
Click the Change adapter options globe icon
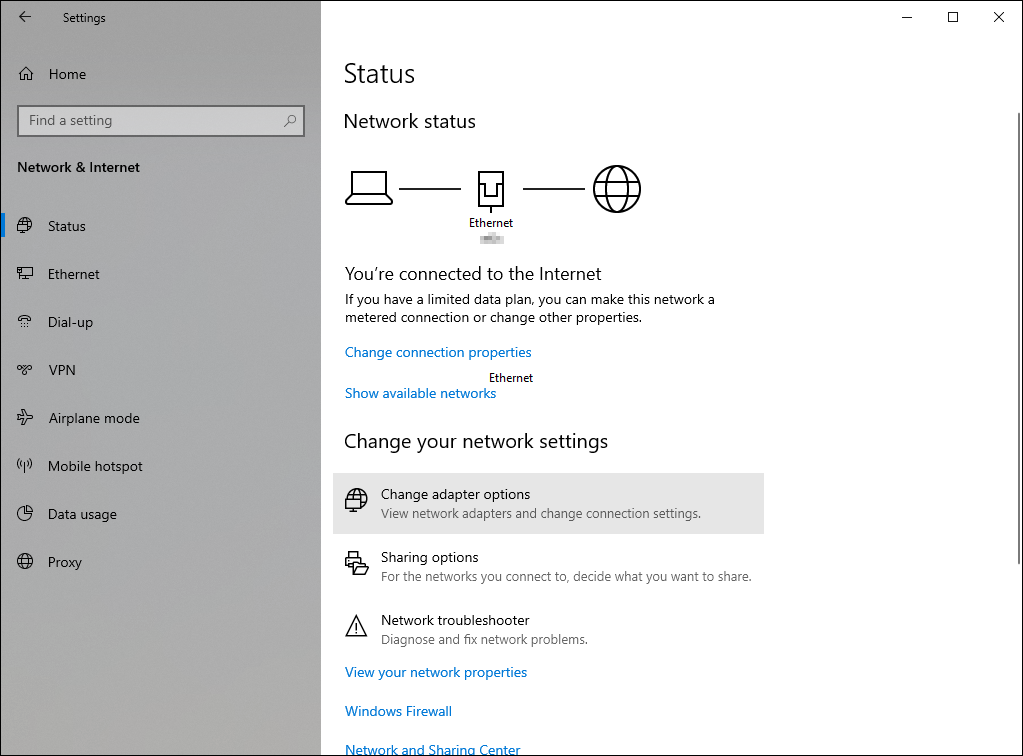coord(356,501)
